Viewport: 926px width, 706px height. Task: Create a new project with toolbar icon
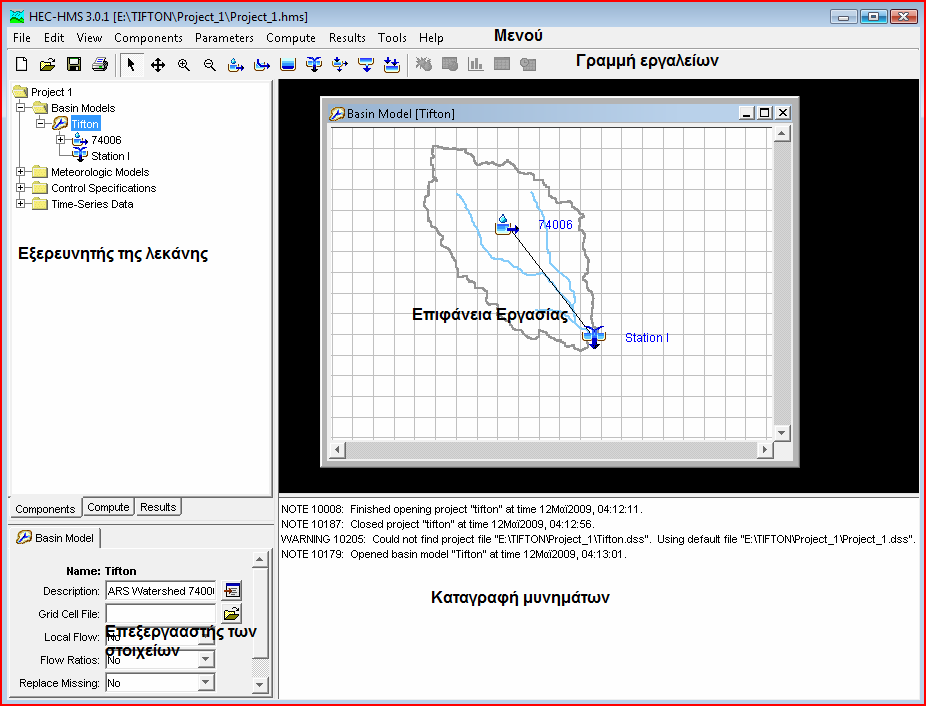point(21,64)
